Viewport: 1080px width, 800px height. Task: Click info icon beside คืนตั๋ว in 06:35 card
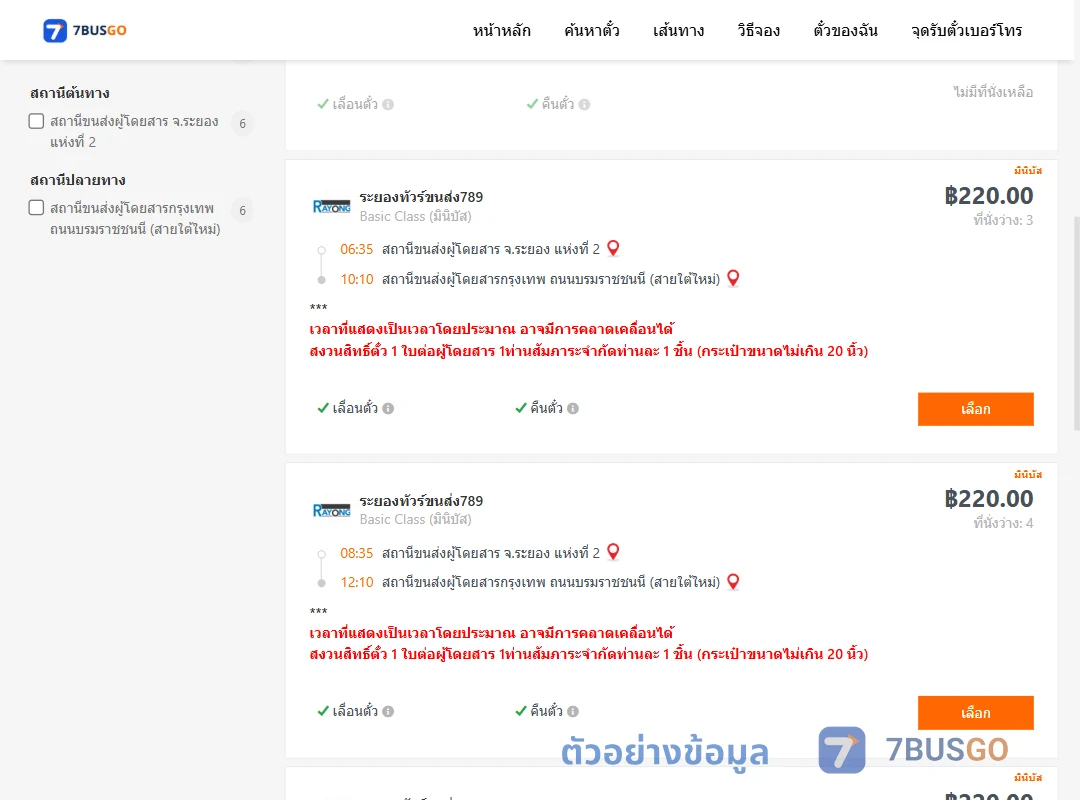[573, 409]
